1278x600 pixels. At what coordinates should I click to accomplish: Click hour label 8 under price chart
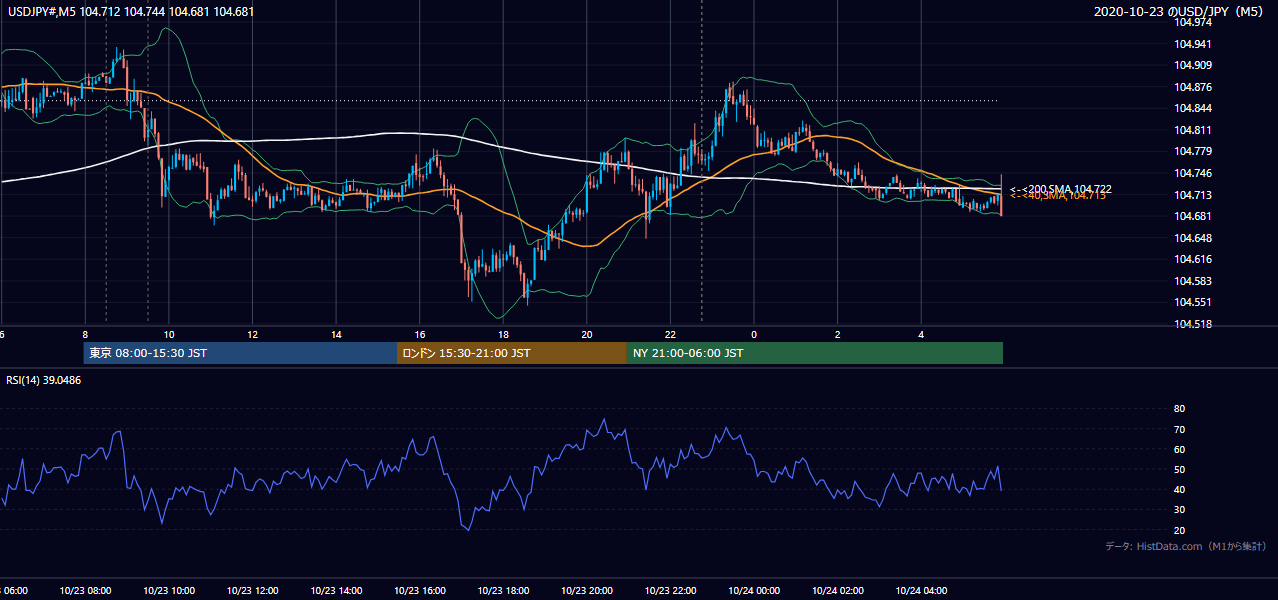[x=85, y=335]
